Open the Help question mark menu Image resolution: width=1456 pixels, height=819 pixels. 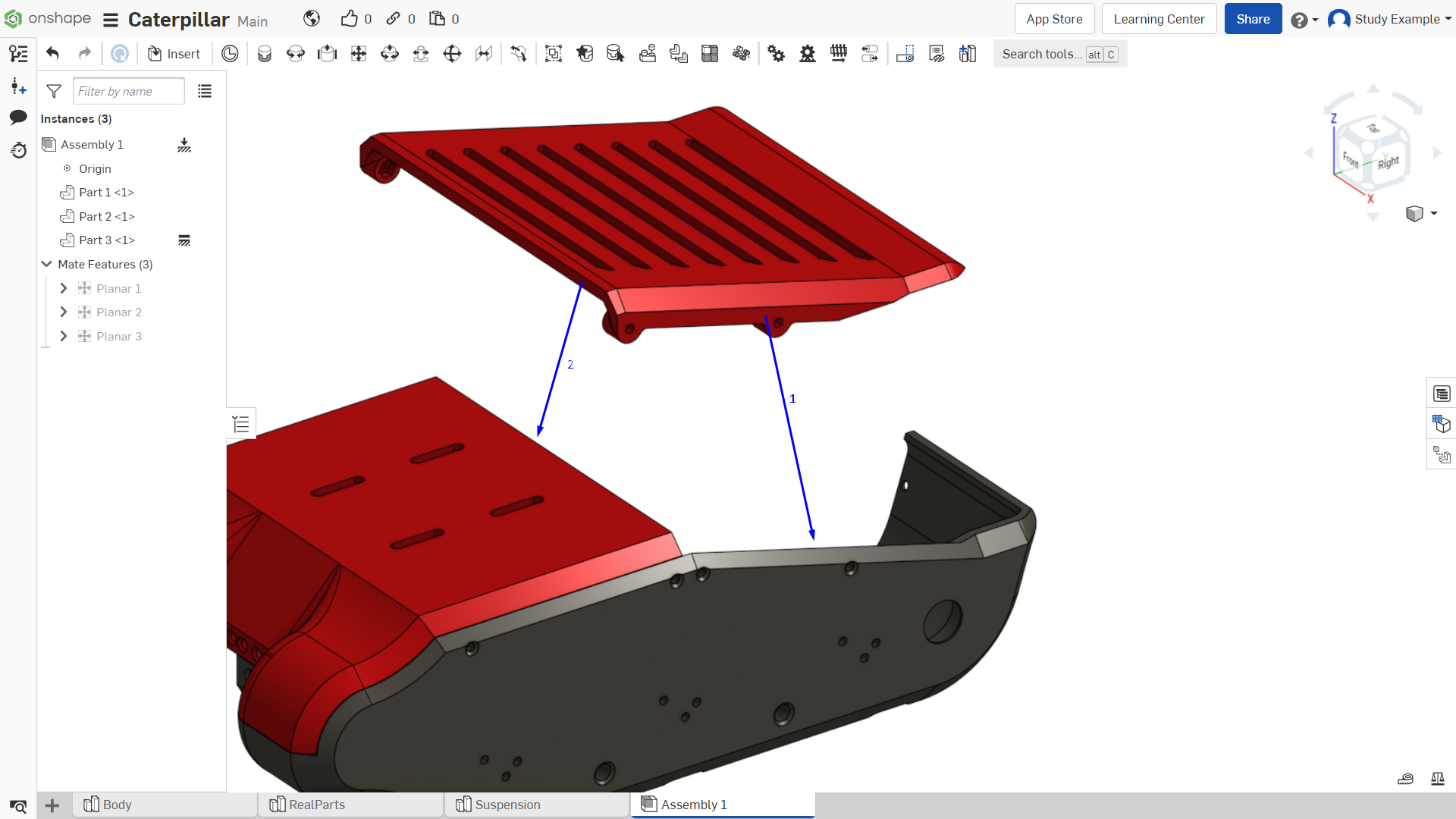coord(1304,20)
